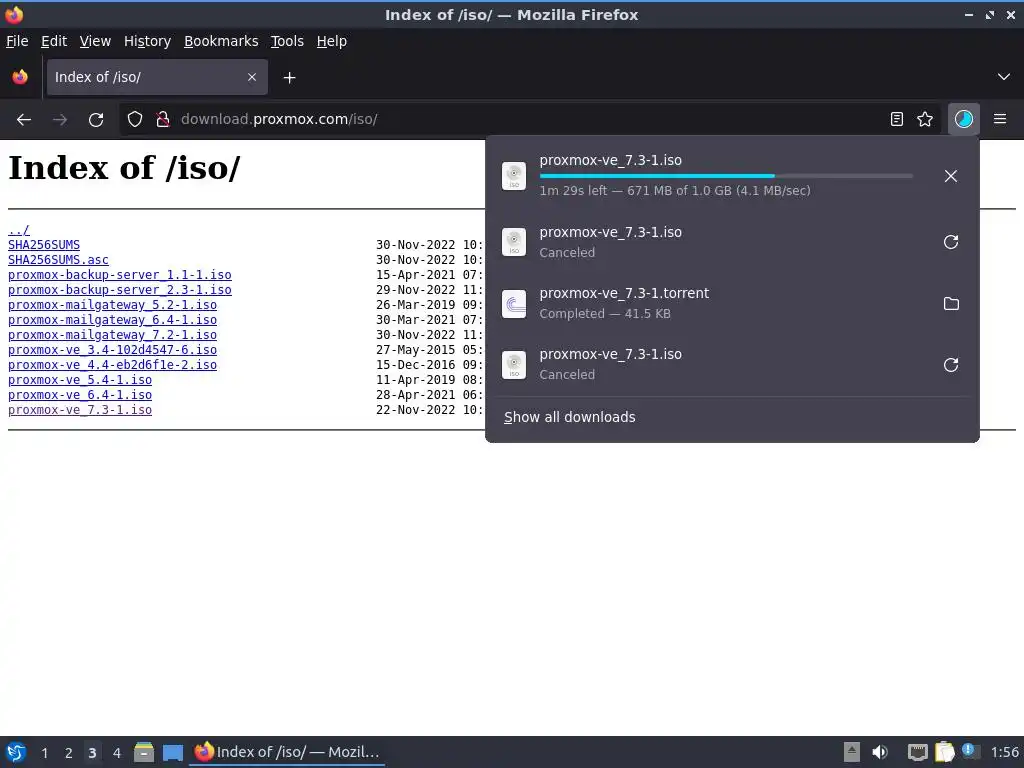Open the tracking protection shield icon
The height and width of the screenshot is (768, 1024).
(135, 120)
